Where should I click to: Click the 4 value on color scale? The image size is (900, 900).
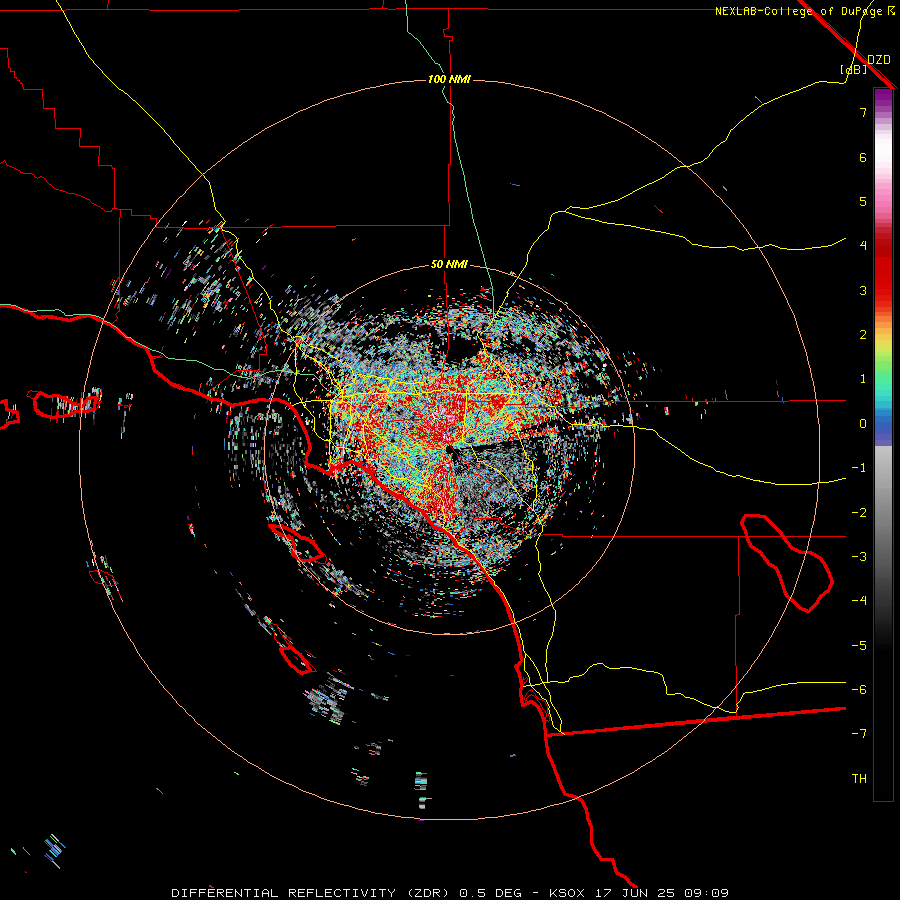point(863,246)
